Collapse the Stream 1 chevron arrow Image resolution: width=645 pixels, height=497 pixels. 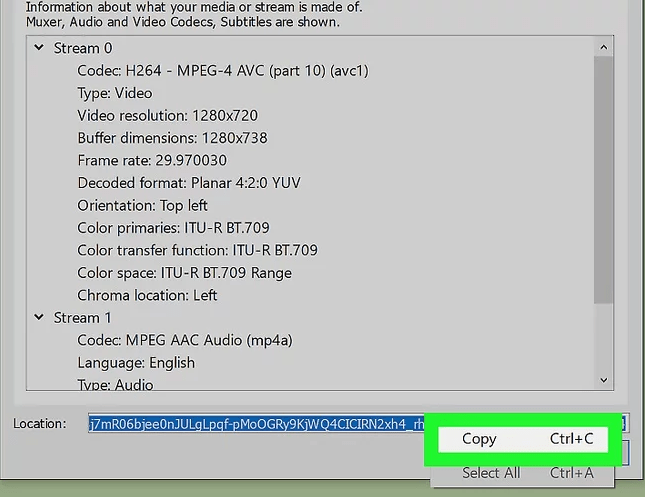pyautogui.click(x=39, y=318)
